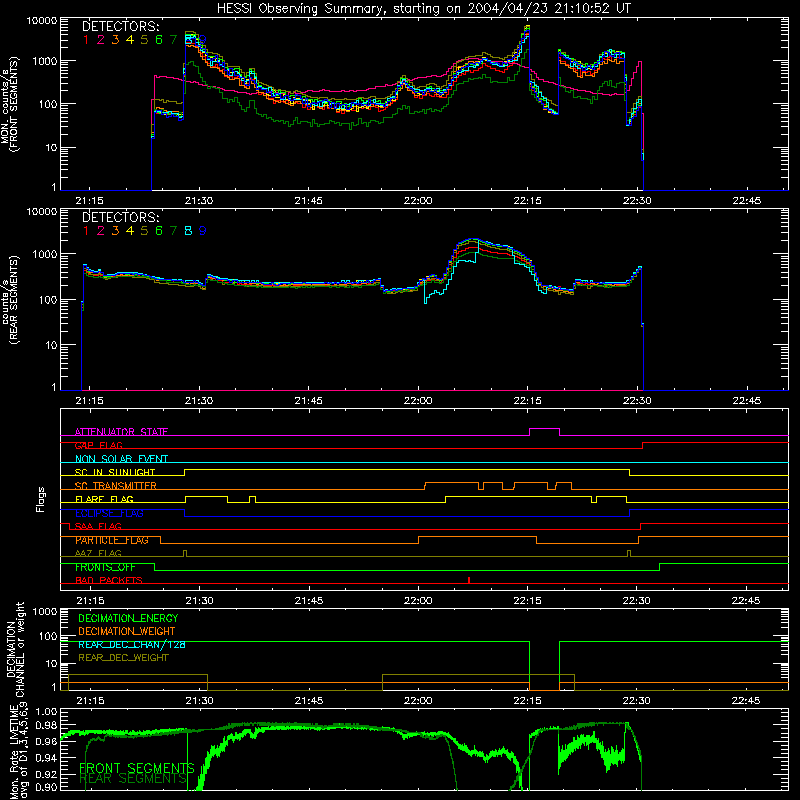Click the bright green FRONT SEGMENTS livetime label
Screen dimensions: 800x800
137,768
